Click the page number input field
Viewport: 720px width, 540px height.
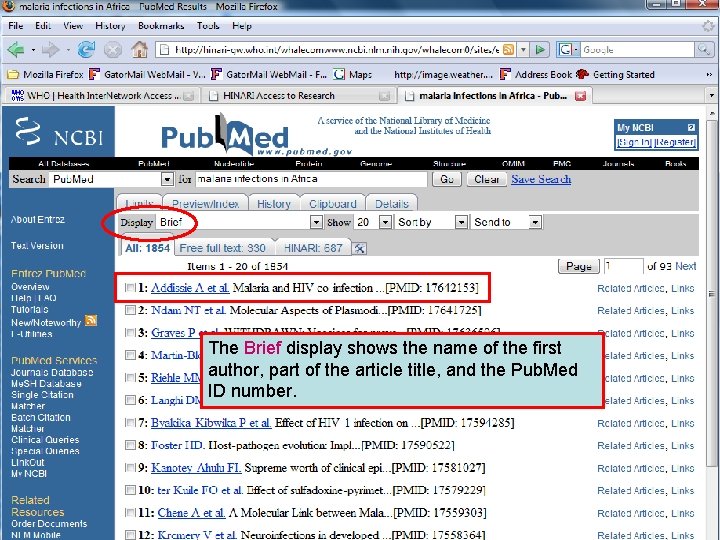(624, 266)
